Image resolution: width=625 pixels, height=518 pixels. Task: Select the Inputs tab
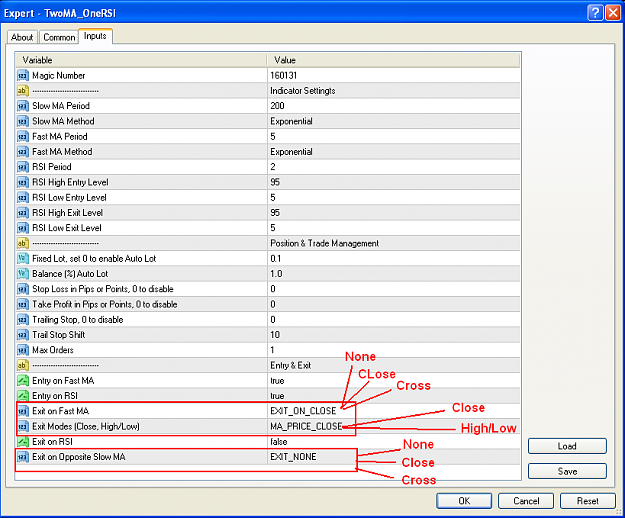[x=95, y=36]
